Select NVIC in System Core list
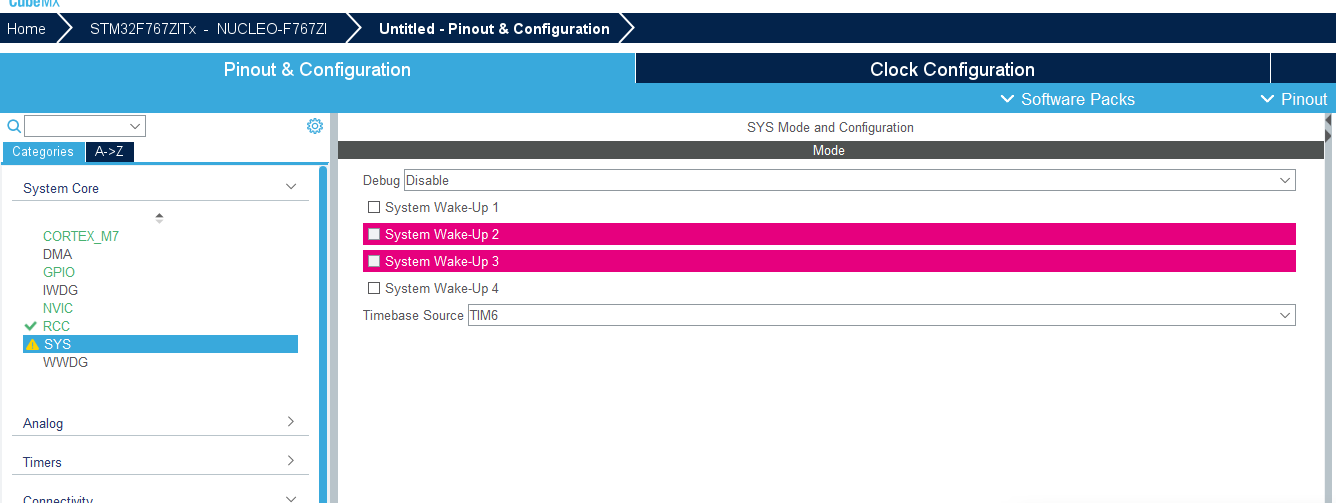The height and width of the screenshot is (503, 1336). point(58,308)
